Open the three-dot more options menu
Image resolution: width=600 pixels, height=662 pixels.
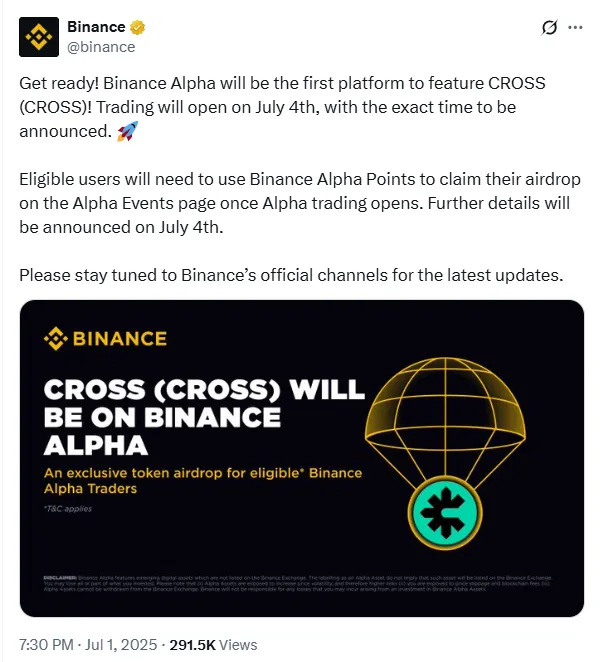(574, 28)
